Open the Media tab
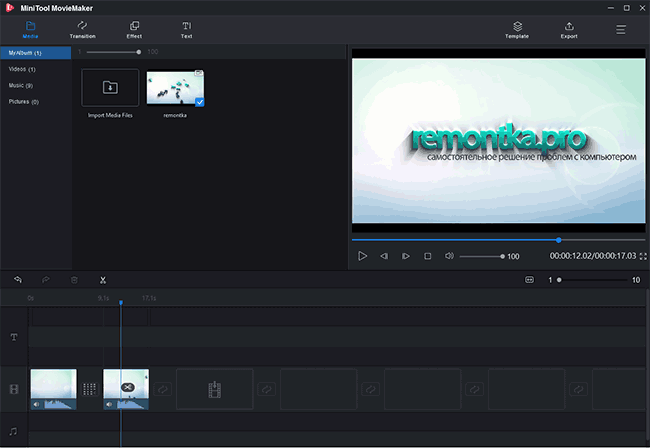This screenshot has width=650, height=448. tap(30, 30)
